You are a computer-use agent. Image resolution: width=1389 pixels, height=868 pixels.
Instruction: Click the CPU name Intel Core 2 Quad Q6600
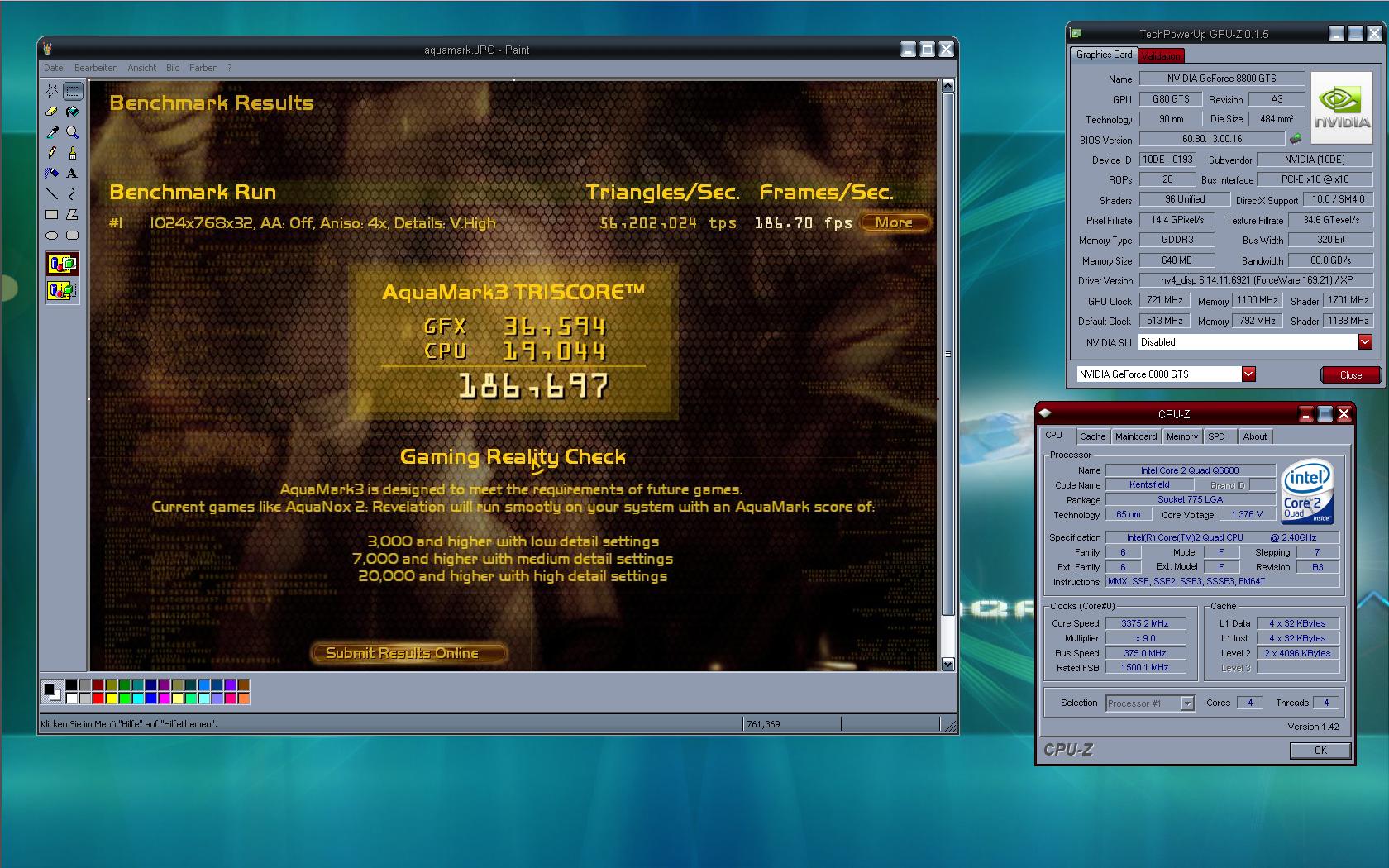(1190, 470)
